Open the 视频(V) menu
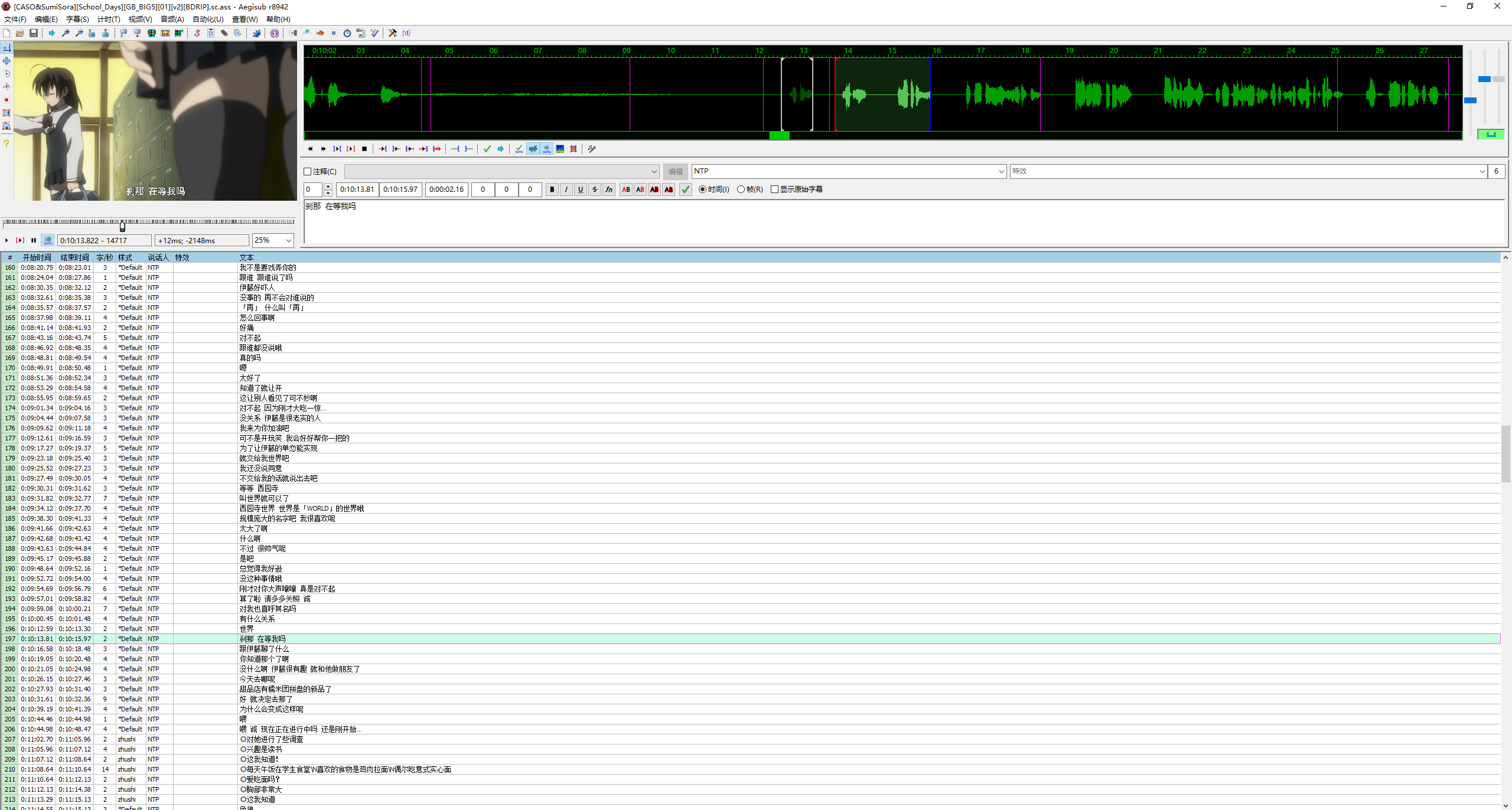This screenshot has width=1512, height=810. 140,19
